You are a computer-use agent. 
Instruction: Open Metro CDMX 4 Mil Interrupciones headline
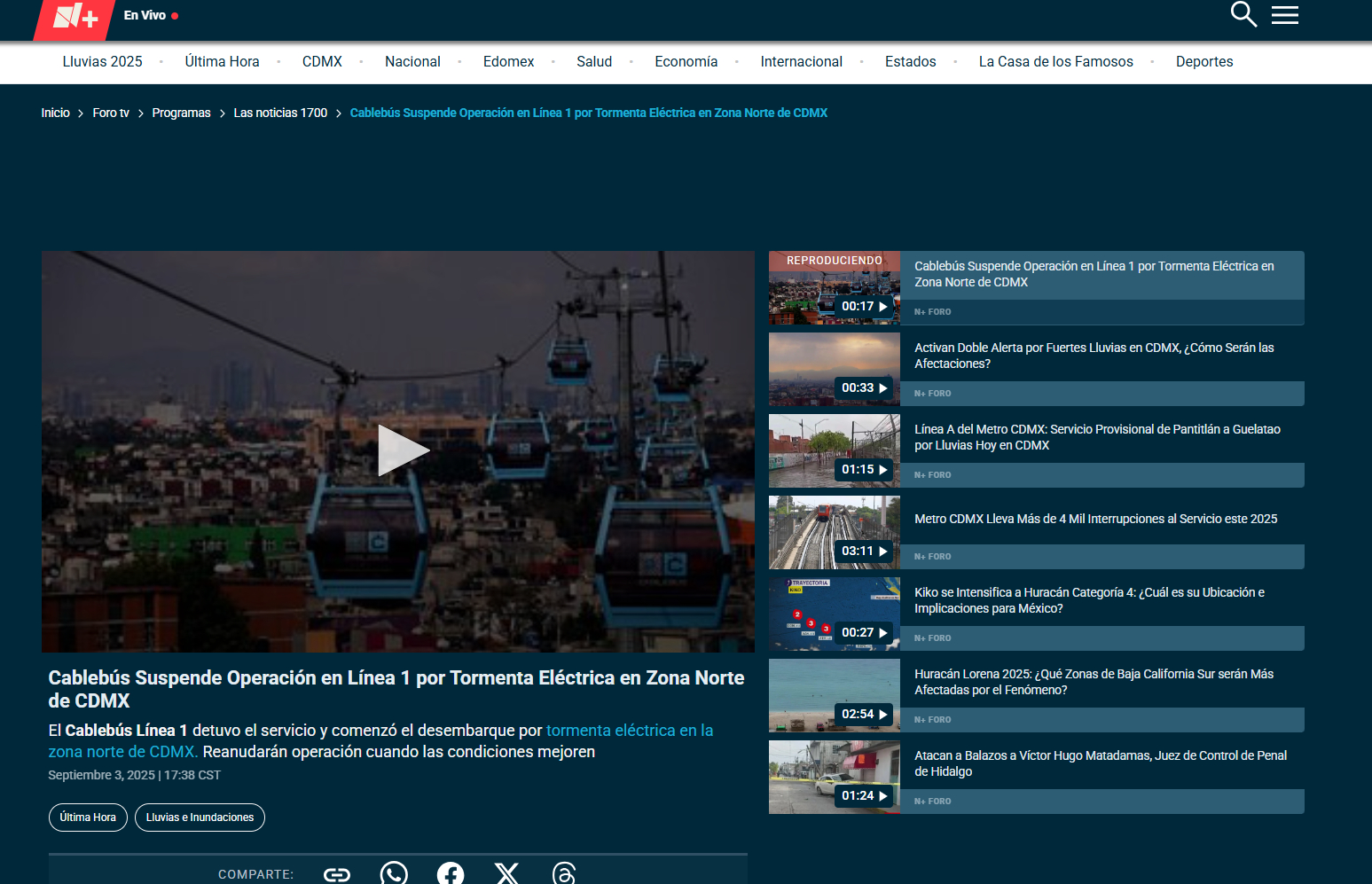(1095, 519)
